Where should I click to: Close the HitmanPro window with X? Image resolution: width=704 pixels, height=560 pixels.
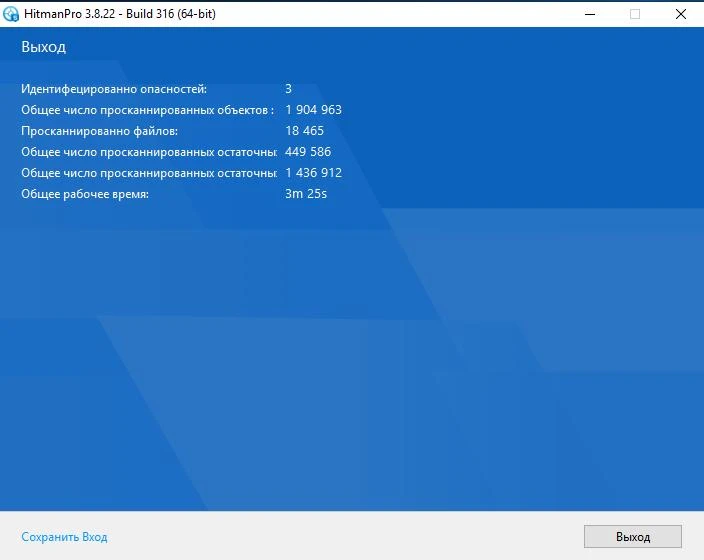(x=680, y=14)
